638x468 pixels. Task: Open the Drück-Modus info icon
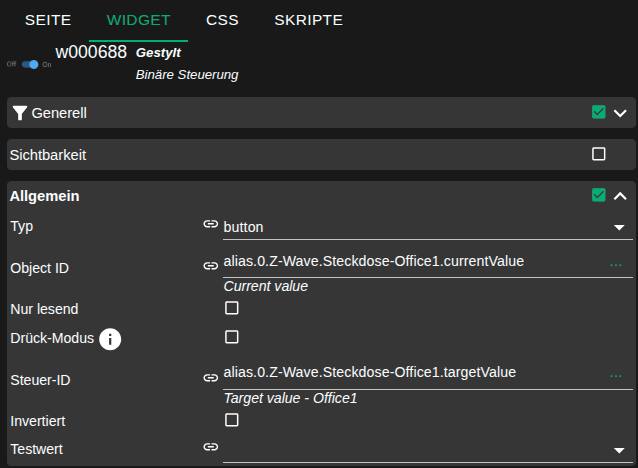[110, 339]
